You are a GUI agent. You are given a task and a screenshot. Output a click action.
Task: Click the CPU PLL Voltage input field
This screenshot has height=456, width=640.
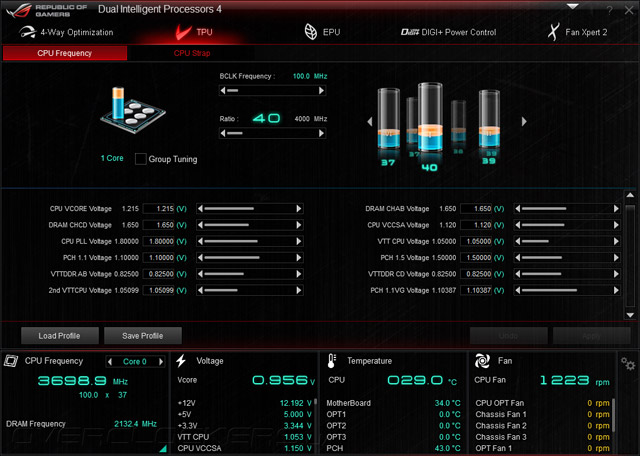[x=159, y=241]
